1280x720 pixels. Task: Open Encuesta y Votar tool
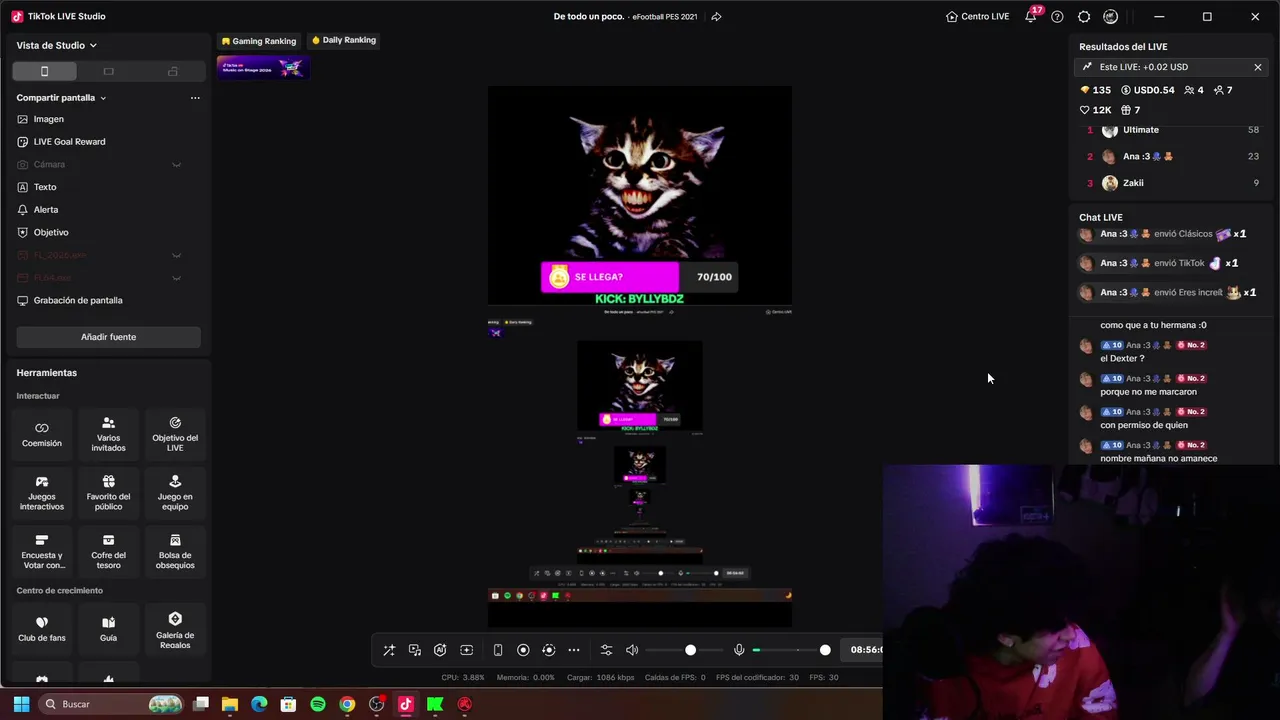pos(42,552)
